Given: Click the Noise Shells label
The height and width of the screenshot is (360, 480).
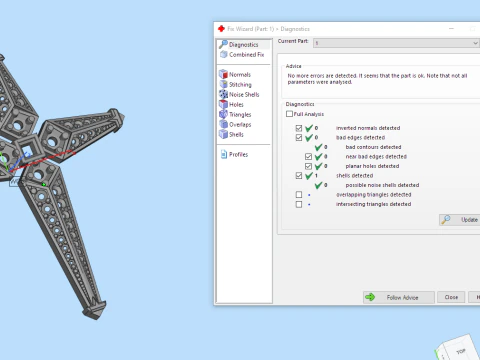Looking at the screenshot, I should [244, 95].
